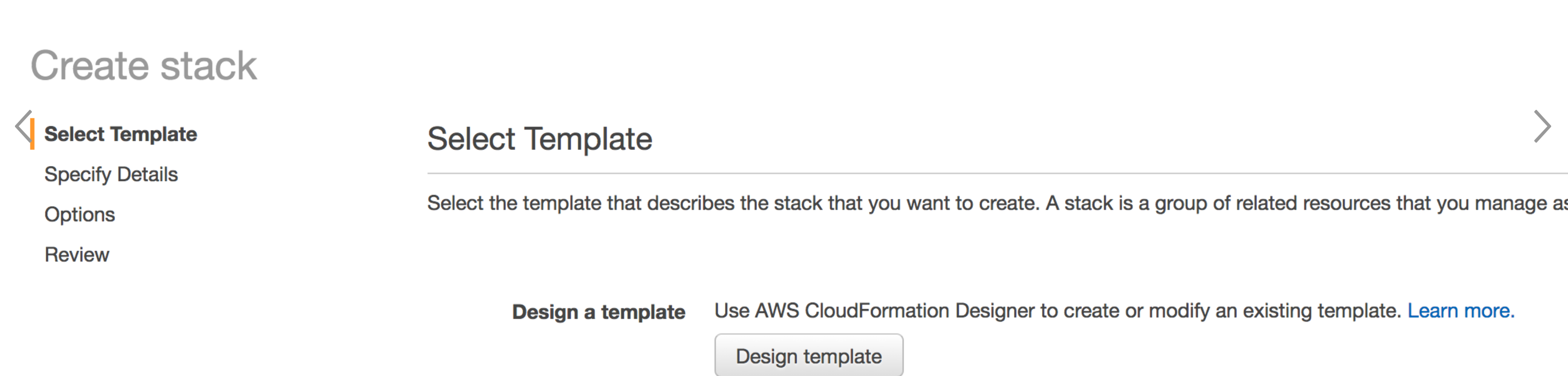Click the 'Select the template that describes' sentence

click(733, 203)
